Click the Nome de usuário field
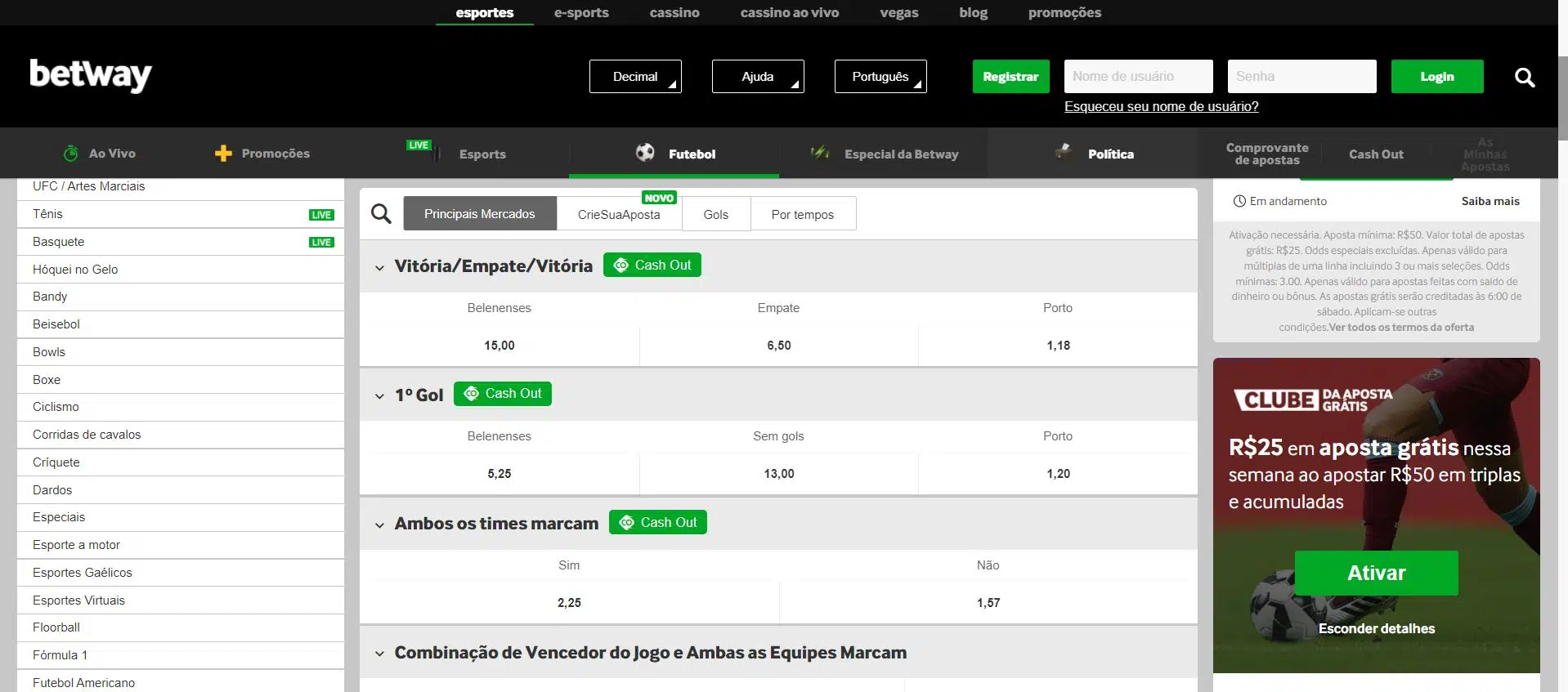 point(1139,76)
